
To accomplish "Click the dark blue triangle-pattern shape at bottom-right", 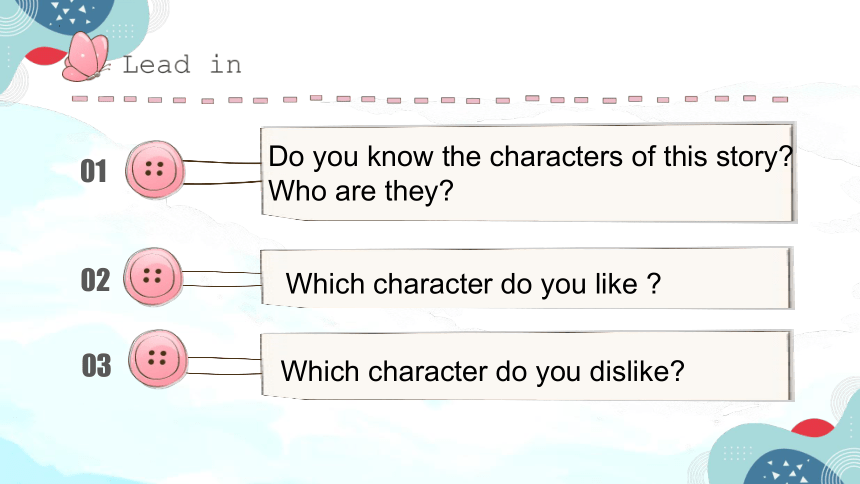I will pos(787,468).
